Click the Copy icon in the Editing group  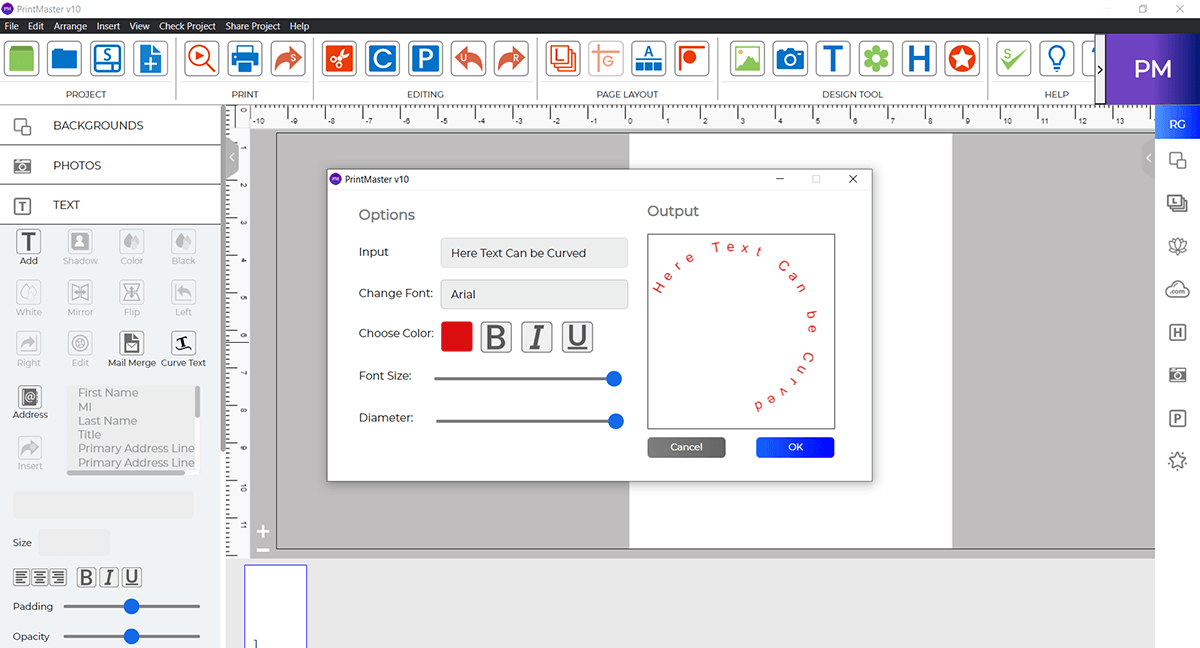tap(382, 58)
